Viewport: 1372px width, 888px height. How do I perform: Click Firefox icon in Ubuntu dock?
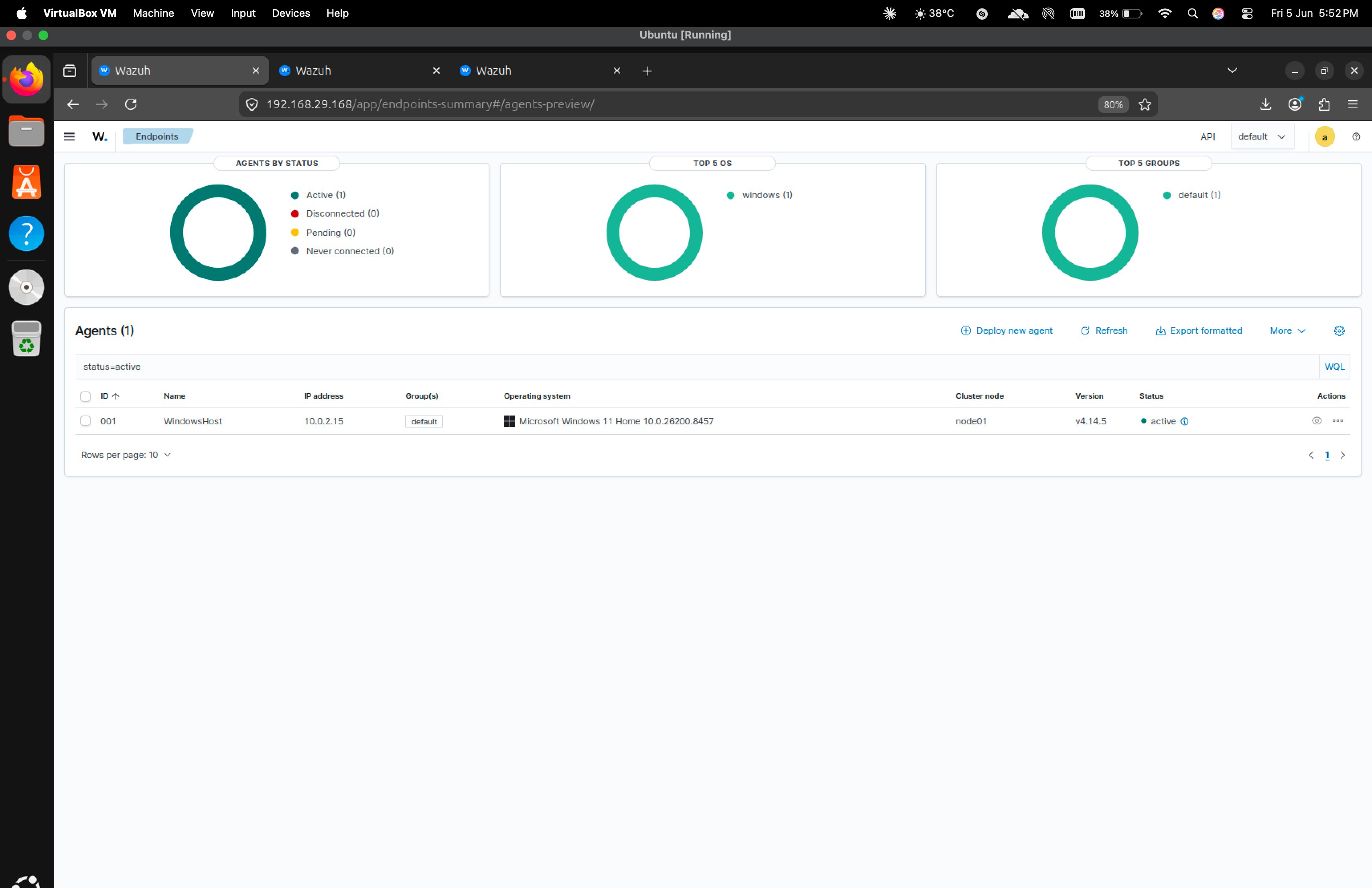coord(26,79)
